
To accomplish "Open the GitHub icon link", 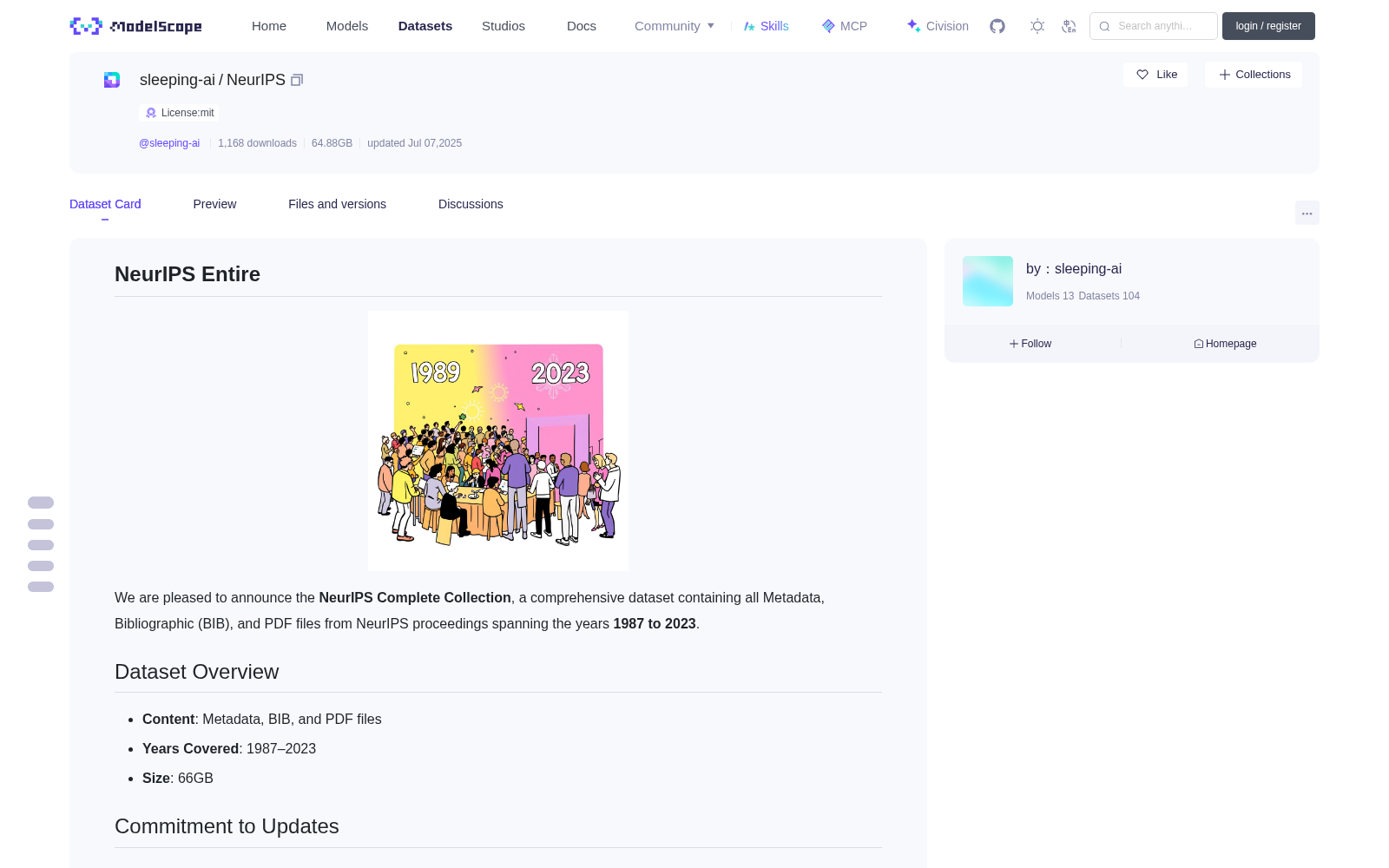I will [997, 26].
